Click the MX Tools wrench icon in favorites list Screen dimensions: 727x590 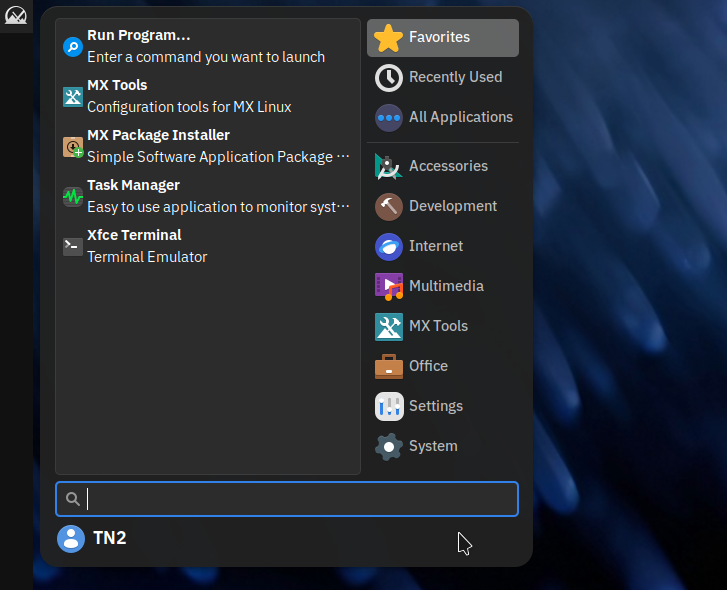pyautogui.click(x=73, y=96)
